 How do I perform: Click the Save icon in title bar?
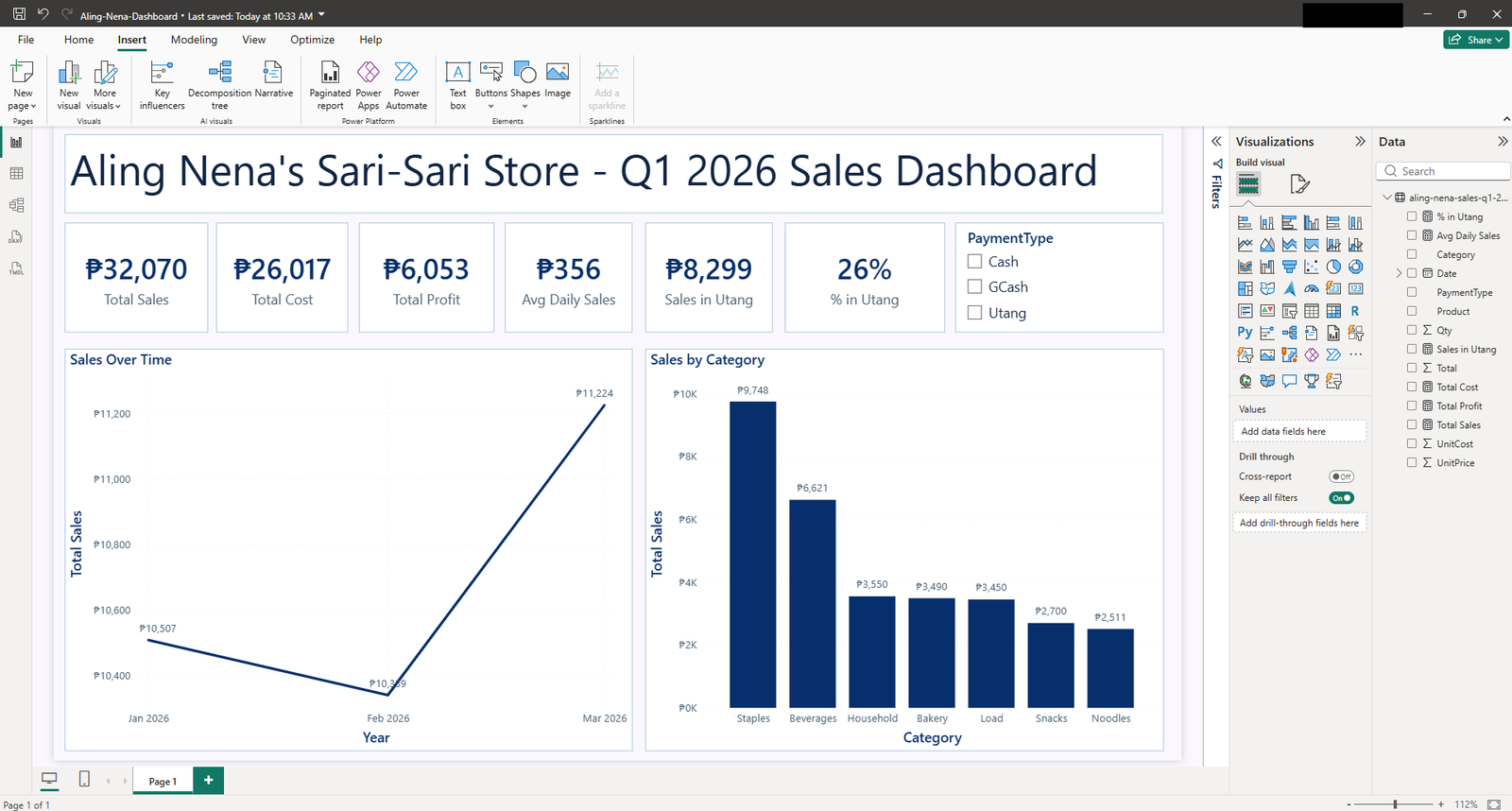pos(19,14)
